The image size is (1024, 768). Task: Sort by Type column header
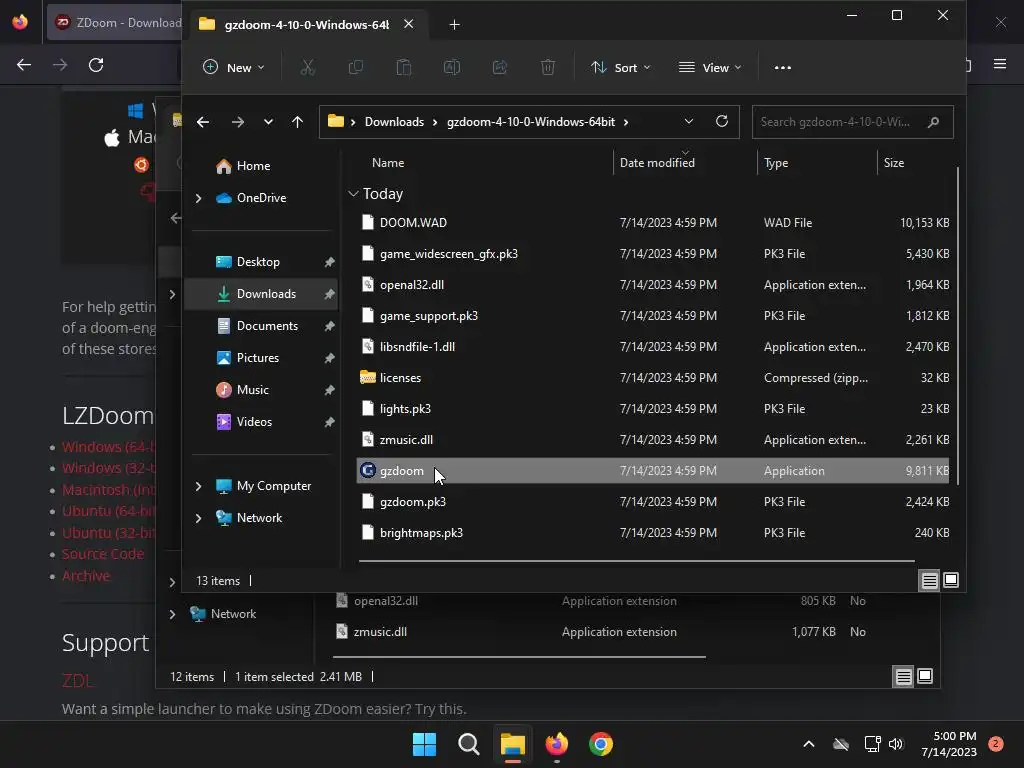tap(776, 163)
